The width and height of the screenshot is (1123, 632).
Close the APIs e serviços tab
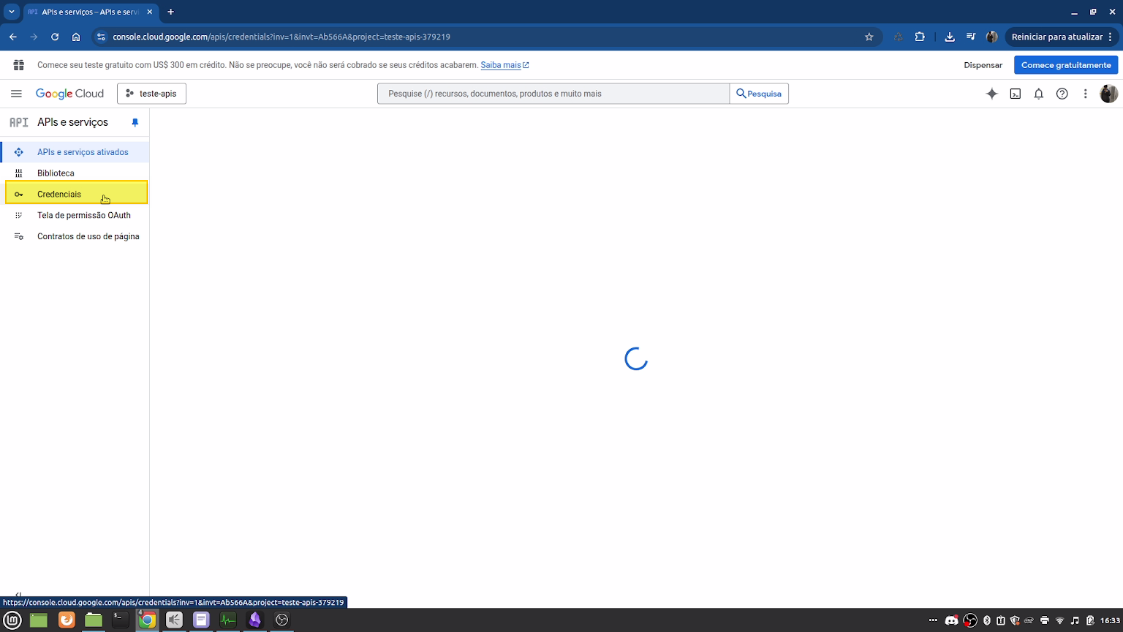tap(149, 11)
